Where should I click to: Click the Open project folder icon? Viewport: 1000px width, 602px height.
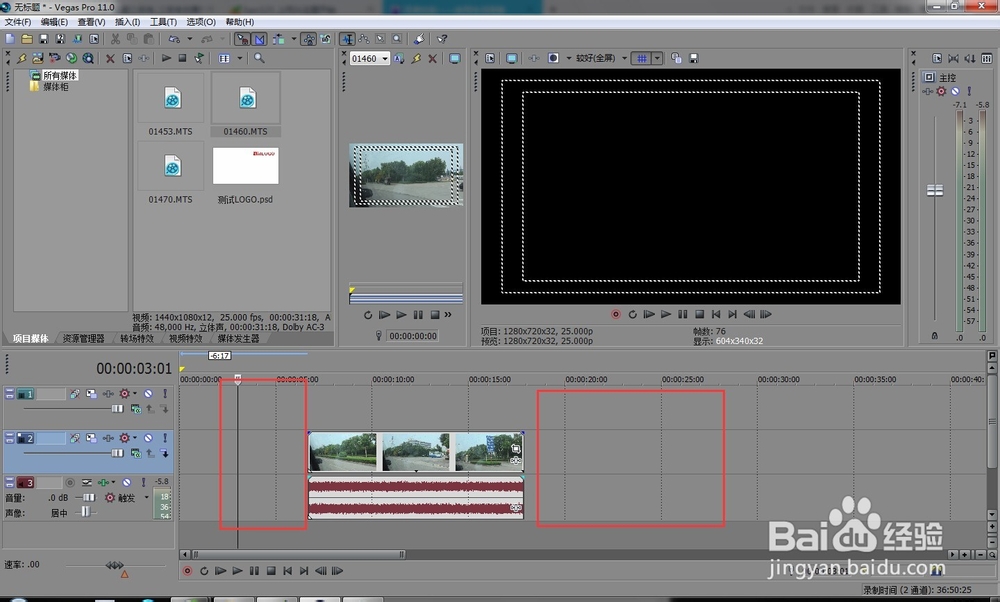click(27, 40)
